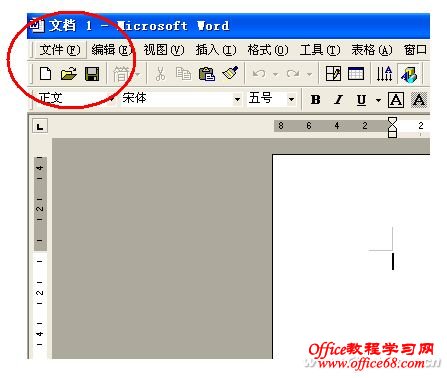Image resolution: width=447 pixels, height=378 pixels.
Task: Click the Change Text Direction icon
Action: [384, 73]
